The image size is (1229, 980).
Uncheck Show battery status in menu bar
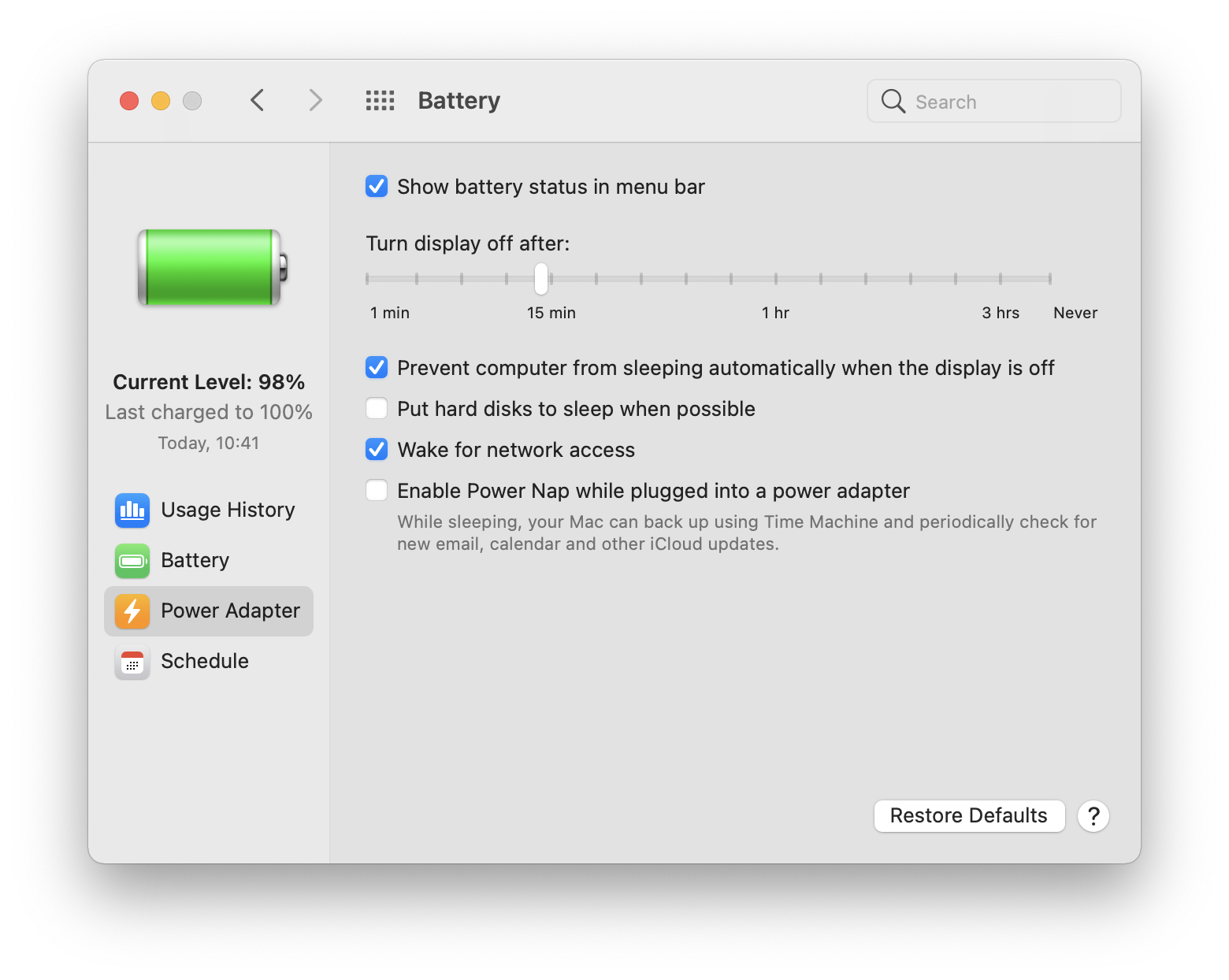377,186
